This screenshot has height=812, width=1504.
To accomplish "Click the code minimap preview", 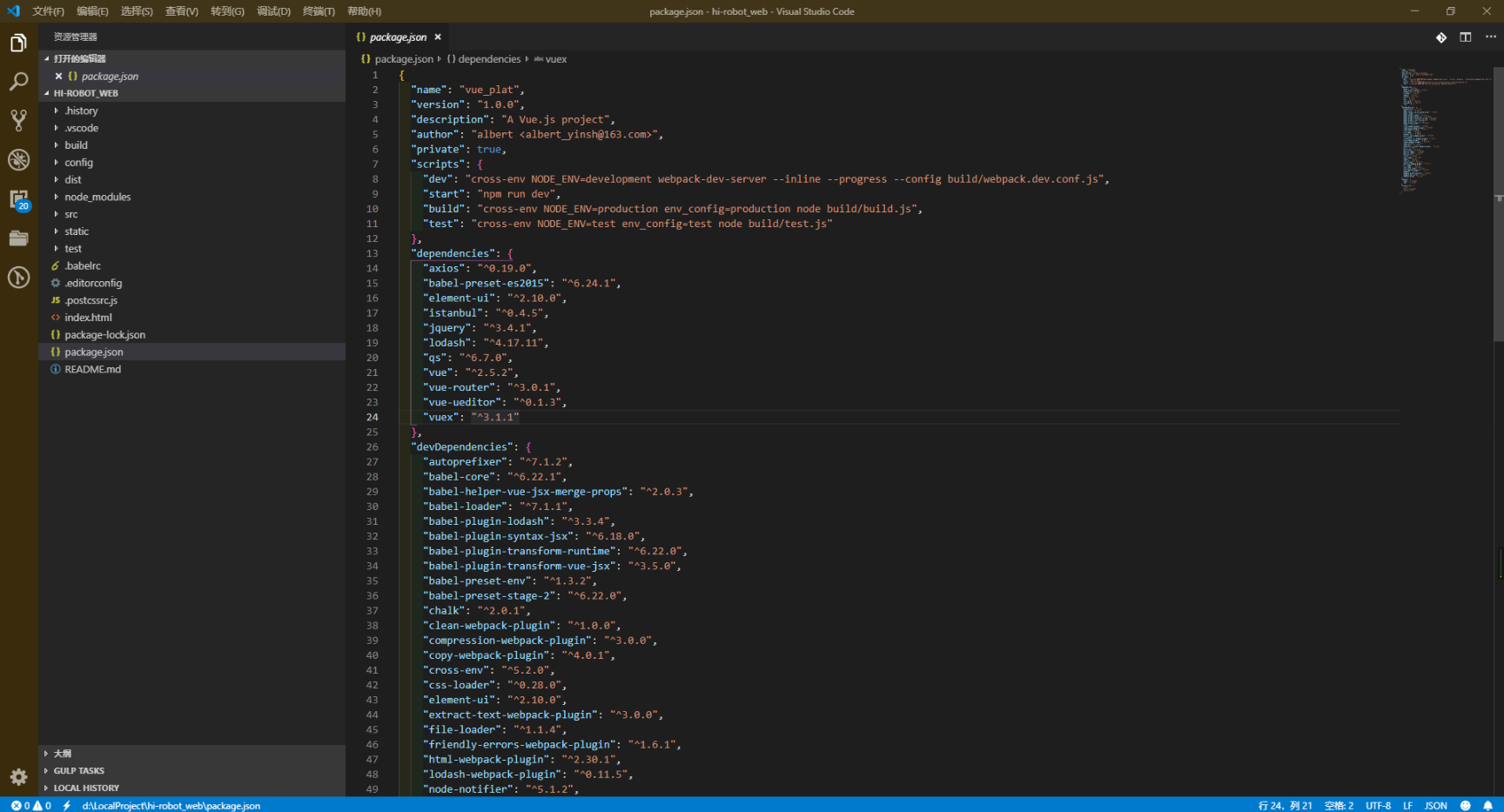I will tap(1446, 131).
